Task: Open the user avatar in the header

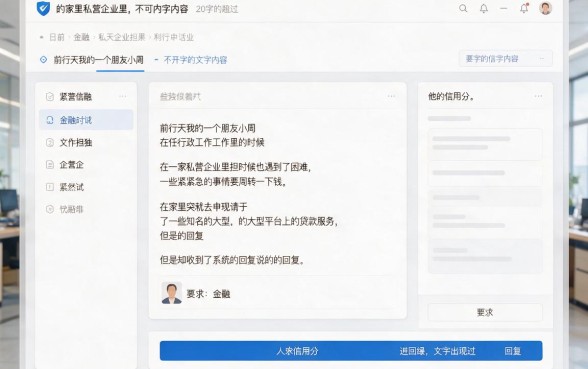Action: point(545,8)
